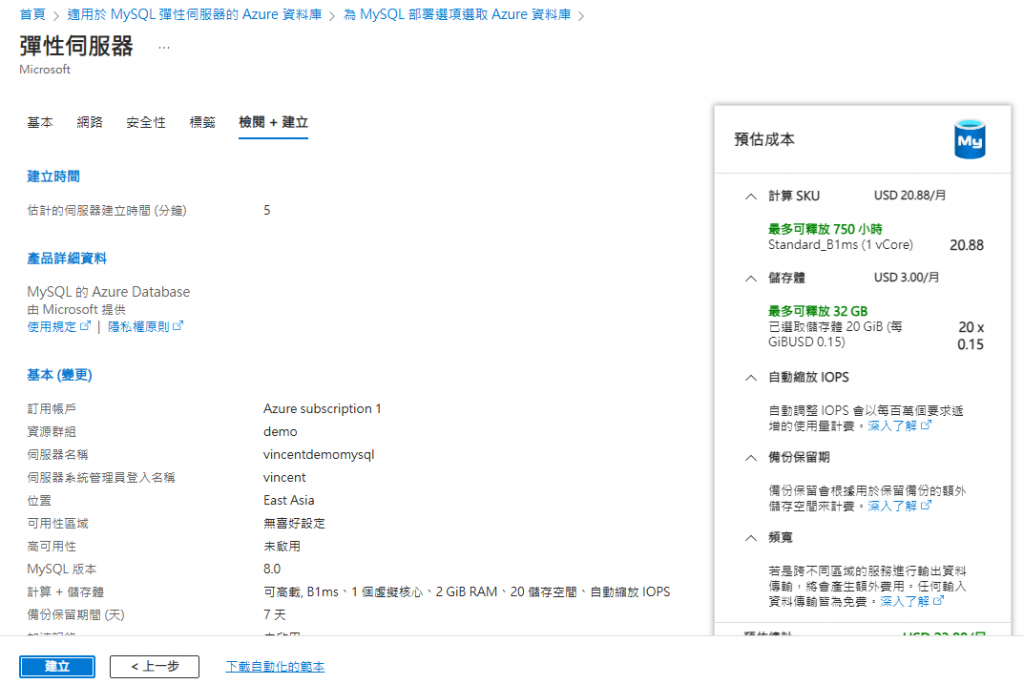Screen dimensions: 1024x684
Task: Open the 隱私權原則 external link
Action: pos(146,326)
